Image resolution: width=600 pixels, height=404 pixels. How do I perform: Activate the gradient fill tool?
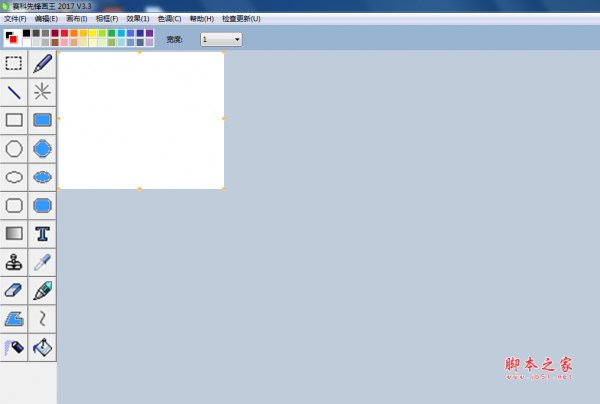[x=14, y=234]
